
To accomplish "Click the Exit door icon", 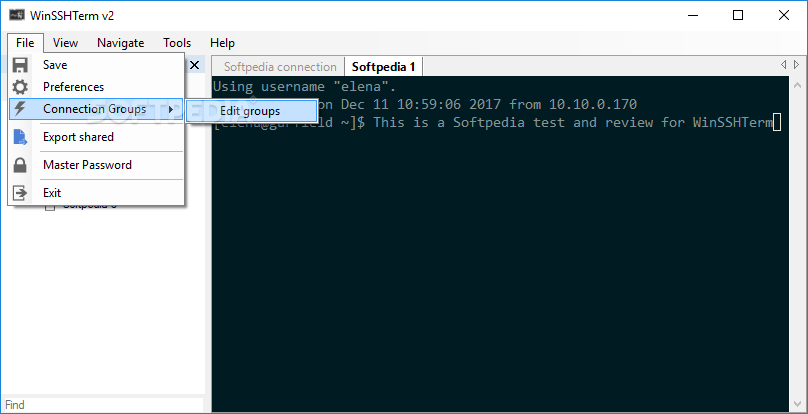I will pos(20,193).
